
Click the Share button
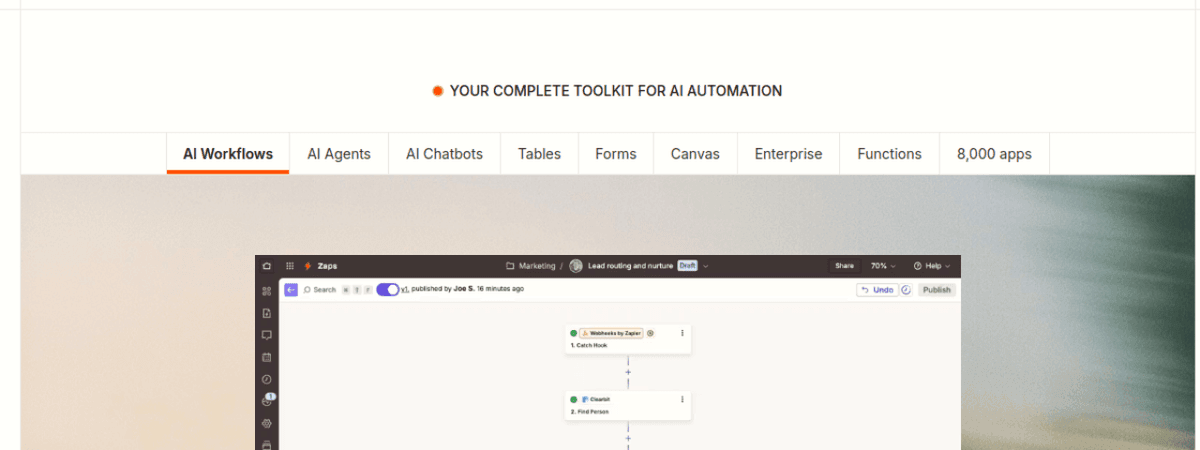pyautogui.click(x=845, y=266)
